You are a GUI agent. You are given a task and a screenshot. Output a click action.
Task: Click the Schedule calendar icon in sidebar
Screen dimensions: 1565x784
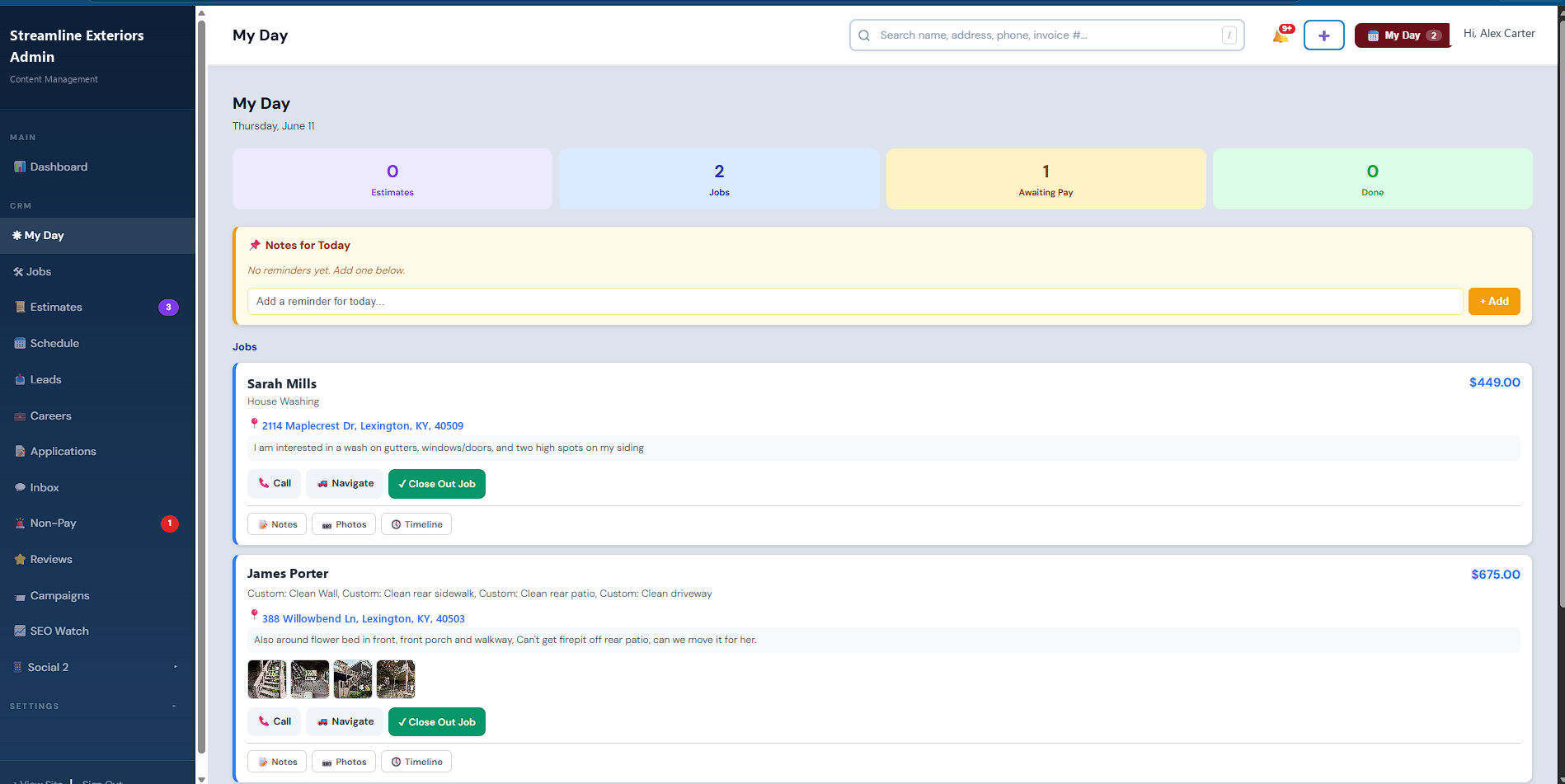(x=20, y=343)
